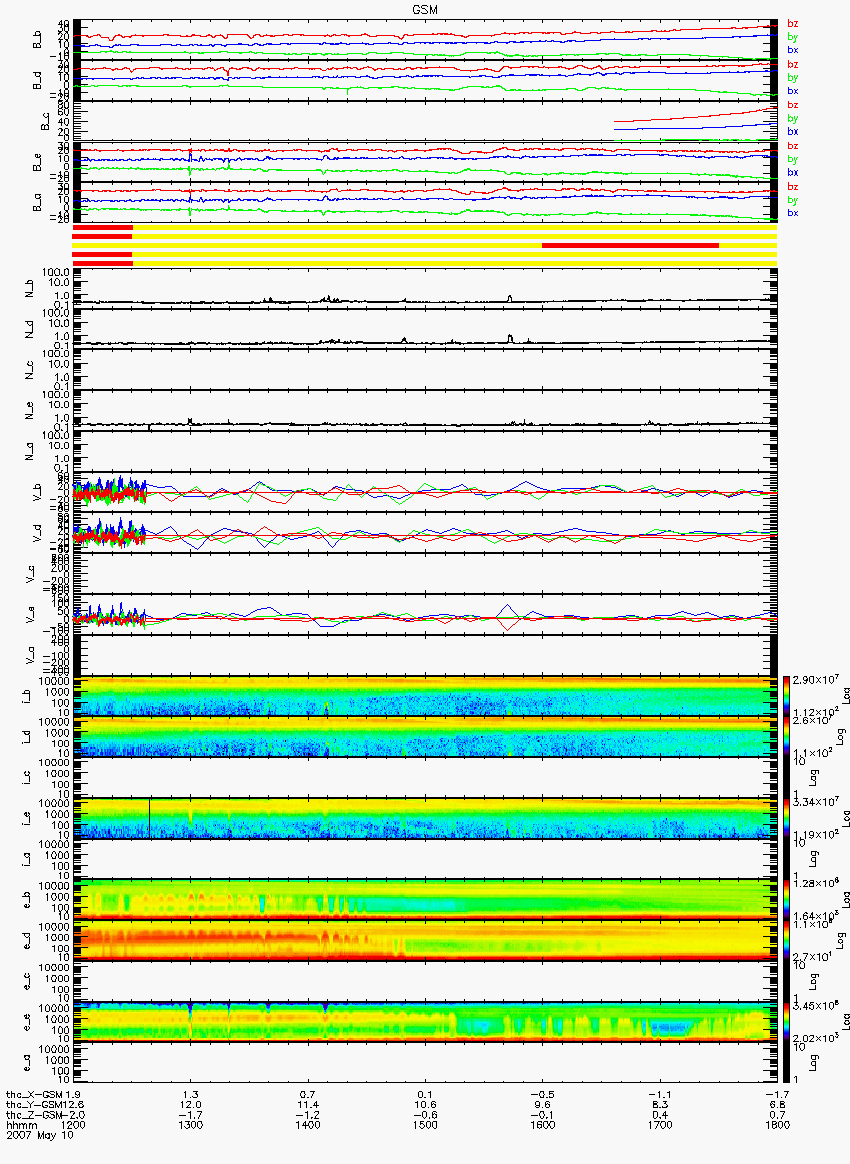Image resolution: width=850 pixels, height=1164 pixels.
Task: Click the 1700 time tick label
Action: coord(660,1125)
